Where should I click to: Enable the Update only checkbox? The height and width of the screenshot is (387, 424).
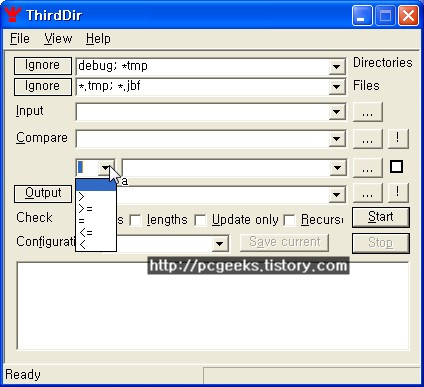coord(200,220)
